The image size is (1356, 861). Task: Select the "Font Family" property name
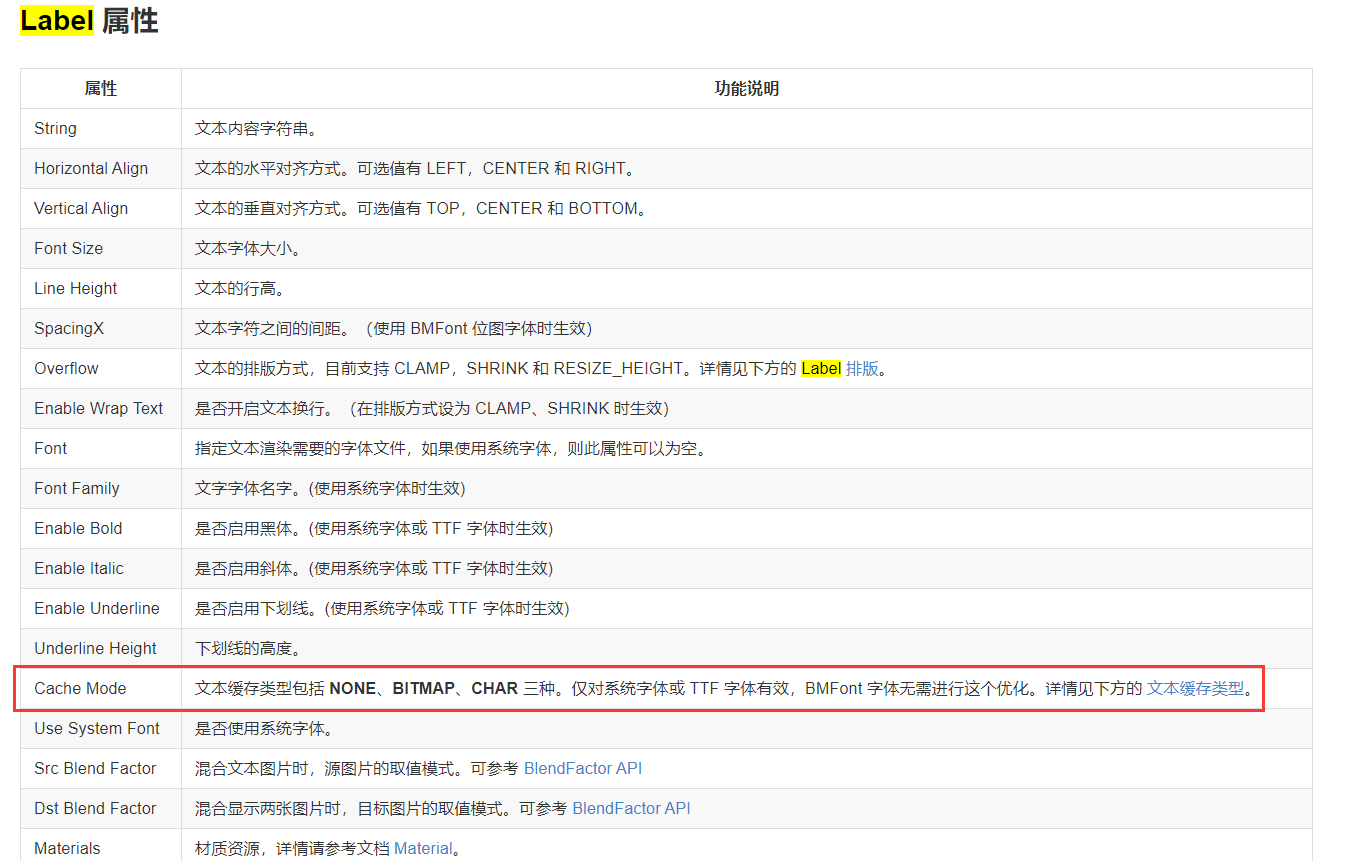click(x=76, y=488)
